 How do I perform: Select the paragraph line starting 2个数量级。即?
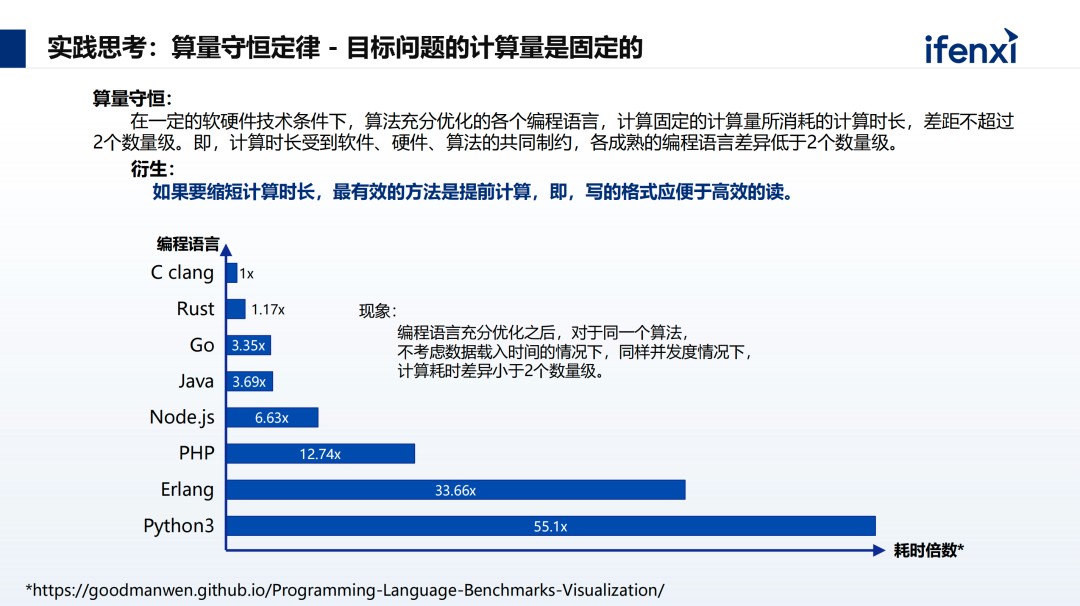click(497, 143)
